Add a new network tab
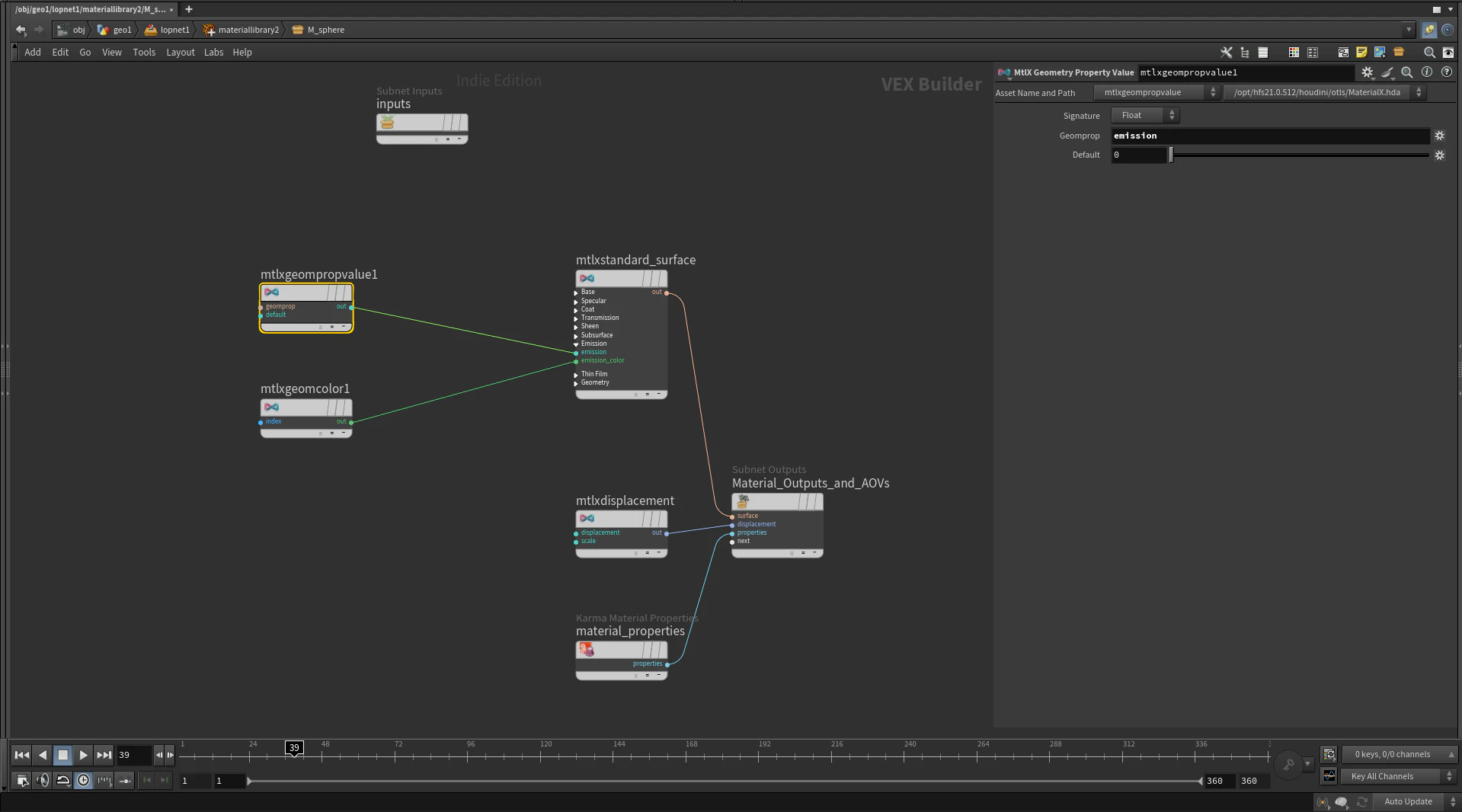 [x=189, y=9]
